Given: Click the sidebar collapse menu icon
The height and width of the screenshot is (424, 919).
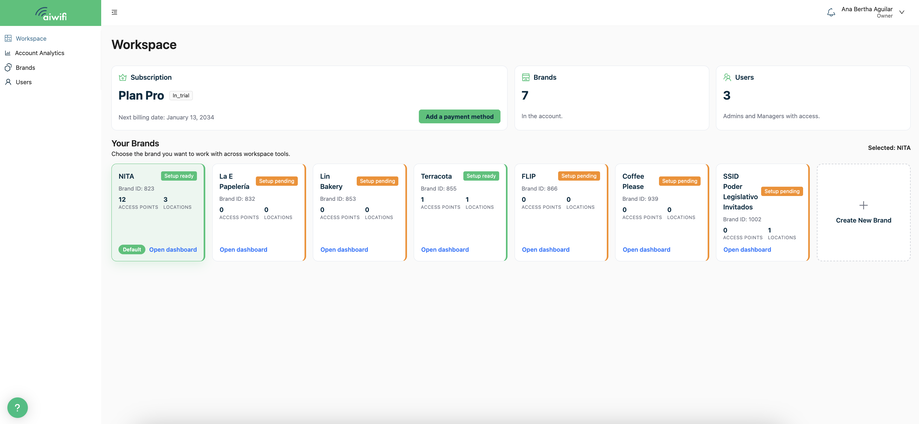Looking at the screenshot, I should 114,12.
